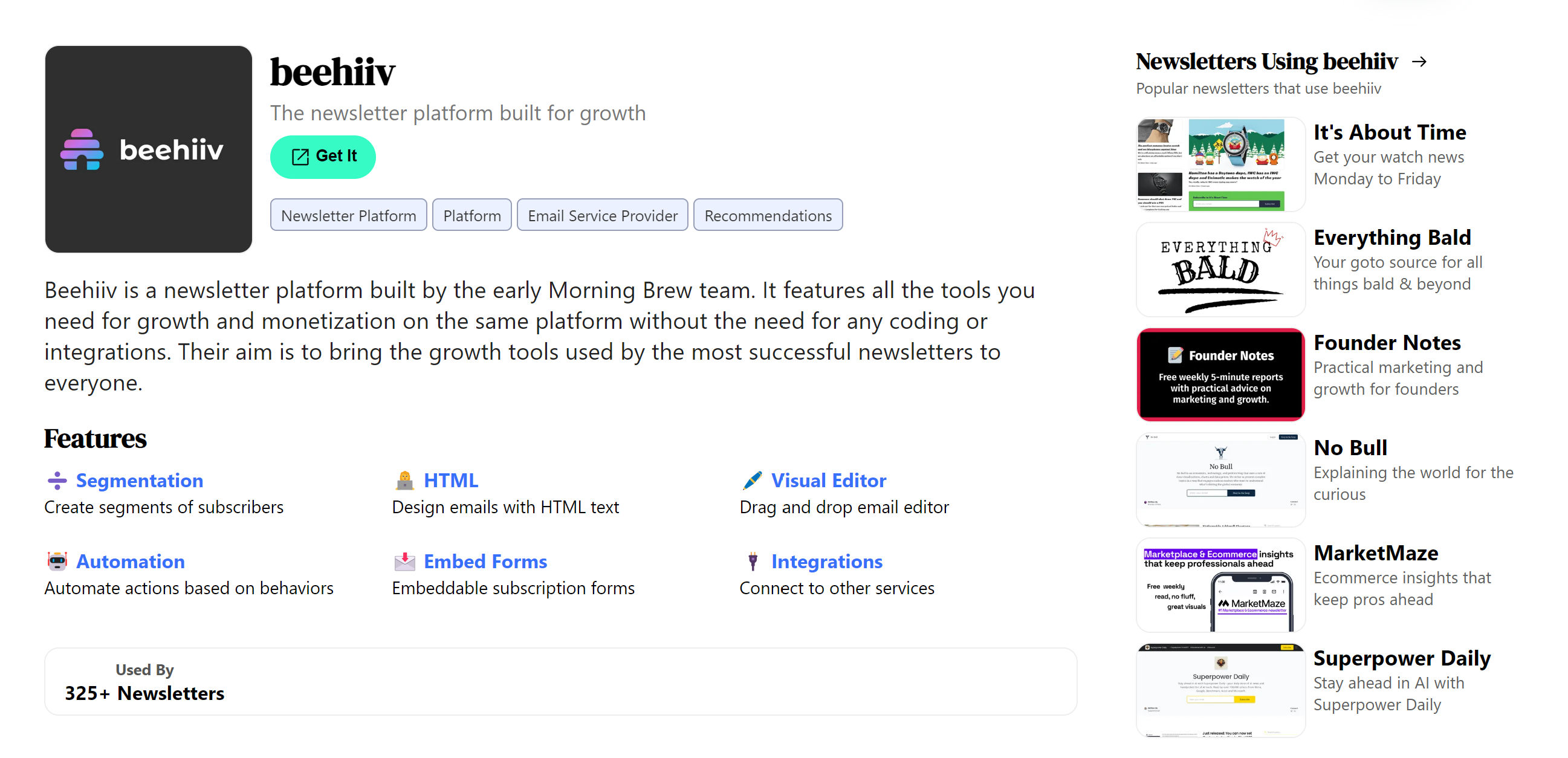
Task: Select the Newsletter Platform tag
Action: coord(348,215)
